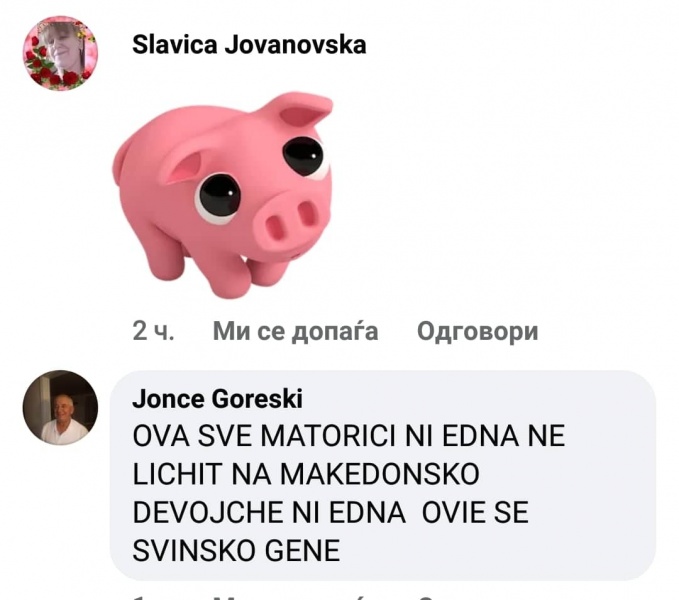Tap the word MATORICI in the comment
The width and height of the screenshot is (679, 600).
[x=328, y=436]
